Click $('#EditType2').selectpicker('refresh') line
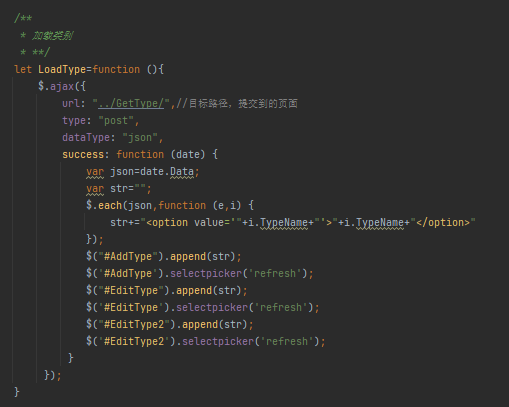The height and width of the screenshot is (407, 509). pyautogui.click(x=206, y=341)
